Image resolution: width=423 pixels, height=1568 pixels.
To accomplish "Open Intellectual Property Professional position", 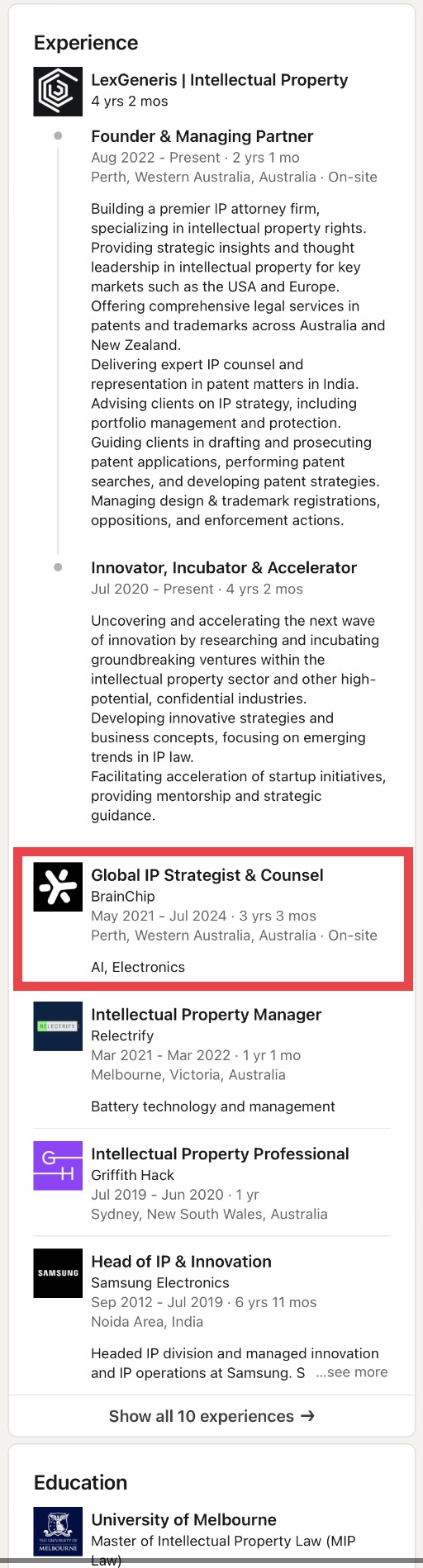I will [x=220, y=1154].
